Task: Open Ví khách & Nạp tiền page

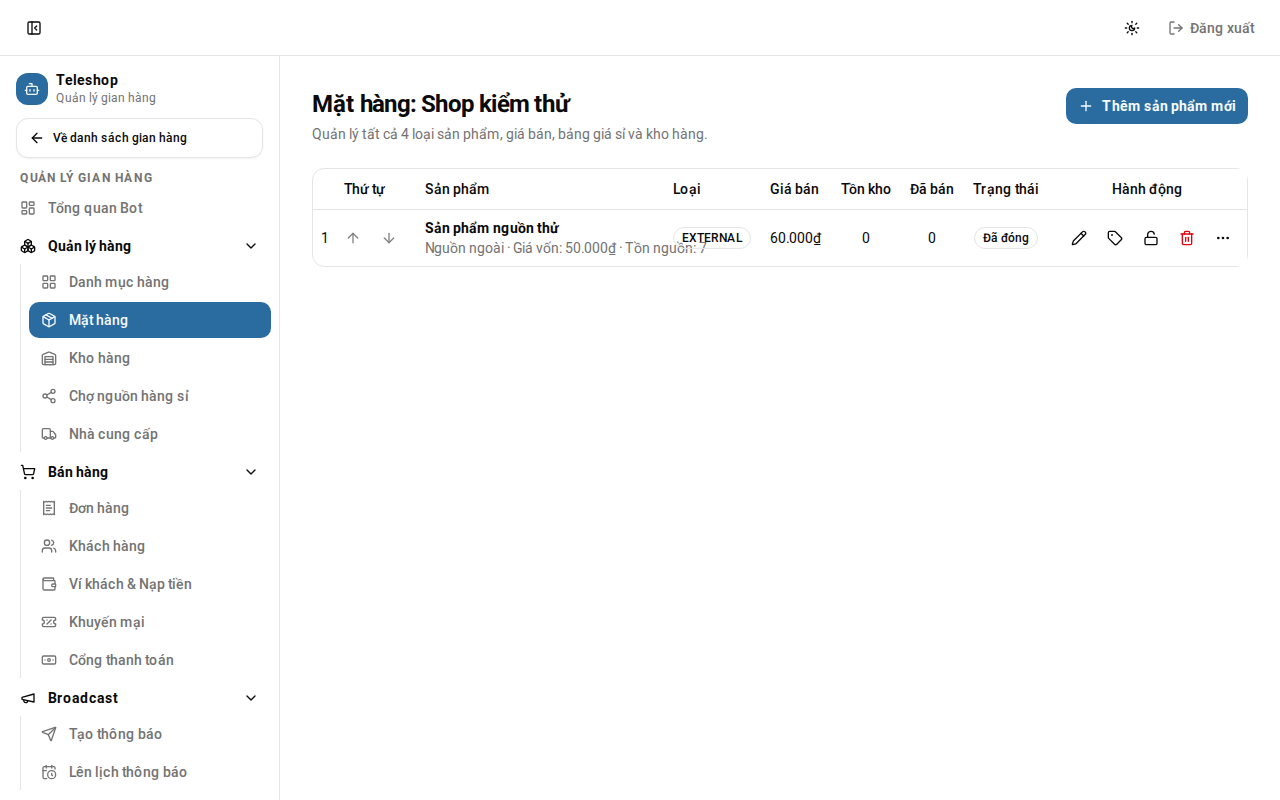Action: pyautogui.click(x=150, y=584)
